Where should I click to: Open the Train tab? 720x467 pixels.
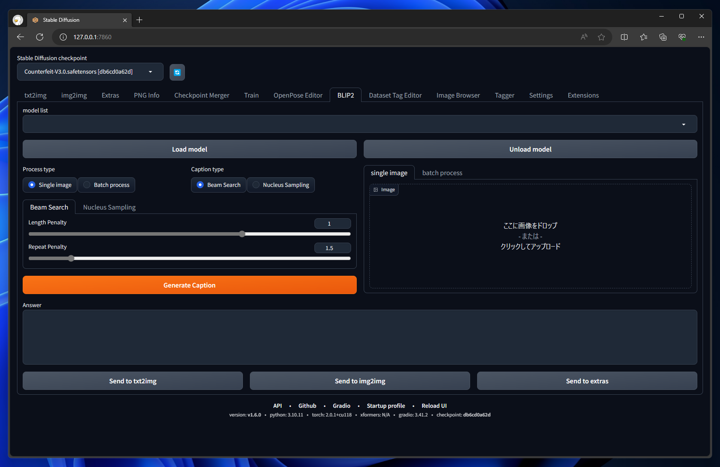(251, 96)
